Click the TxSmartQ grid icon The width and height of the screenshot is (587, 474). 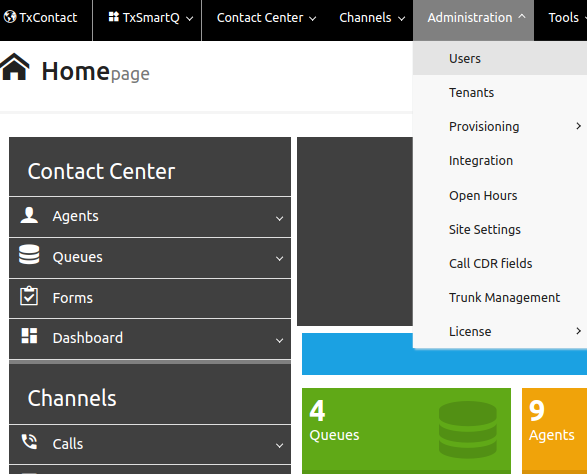click(x=113, y=16)
